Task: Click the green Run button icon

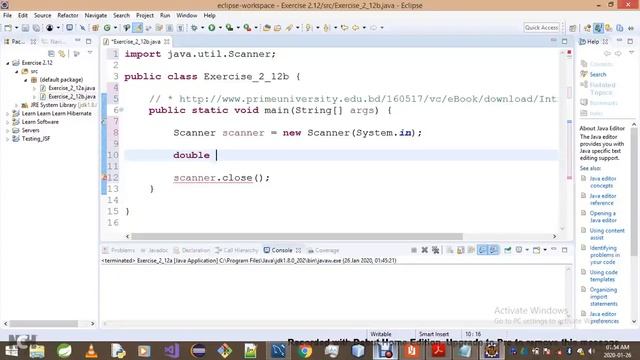Action: (211, 28)
